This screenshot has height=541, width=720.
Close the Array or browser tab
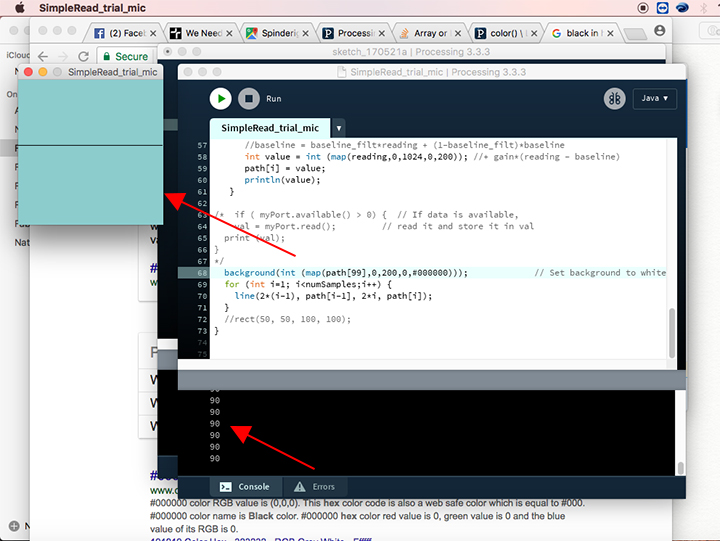tap(458, 34)
